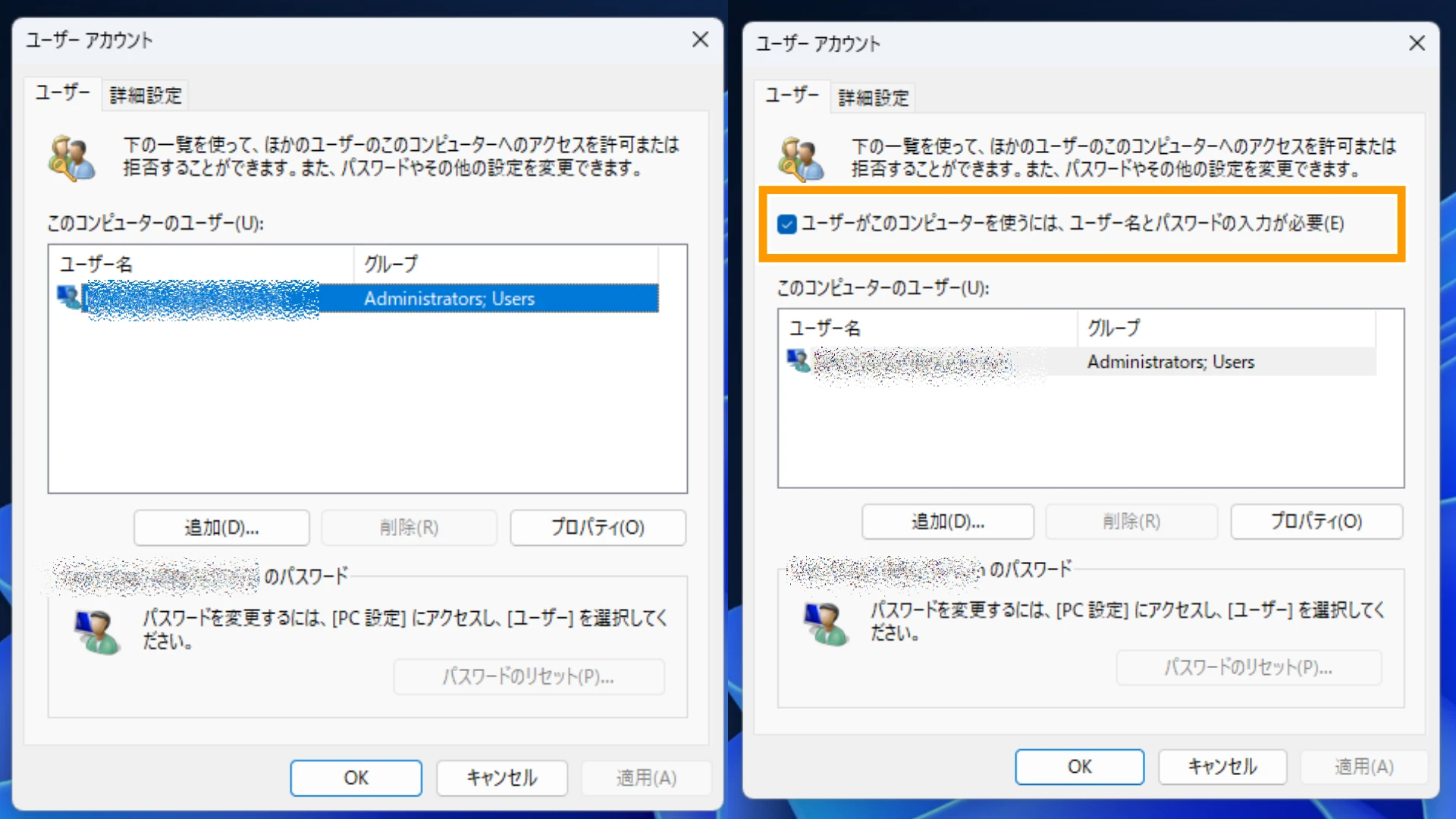This screenshot has height=819, width=1456.
Task: Click user account icon in left list row
Action: tap(69, 297)
